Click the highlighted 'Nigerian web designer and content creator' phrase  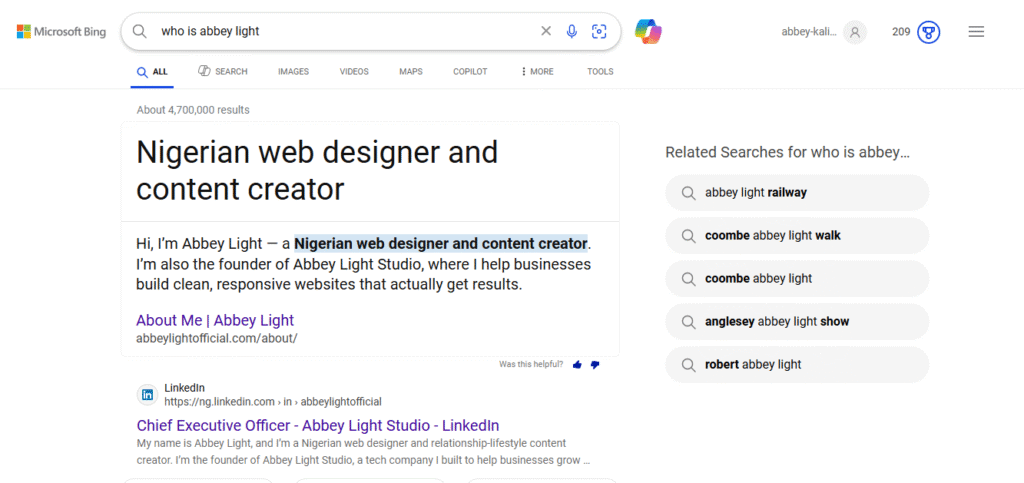click(441, 243)
